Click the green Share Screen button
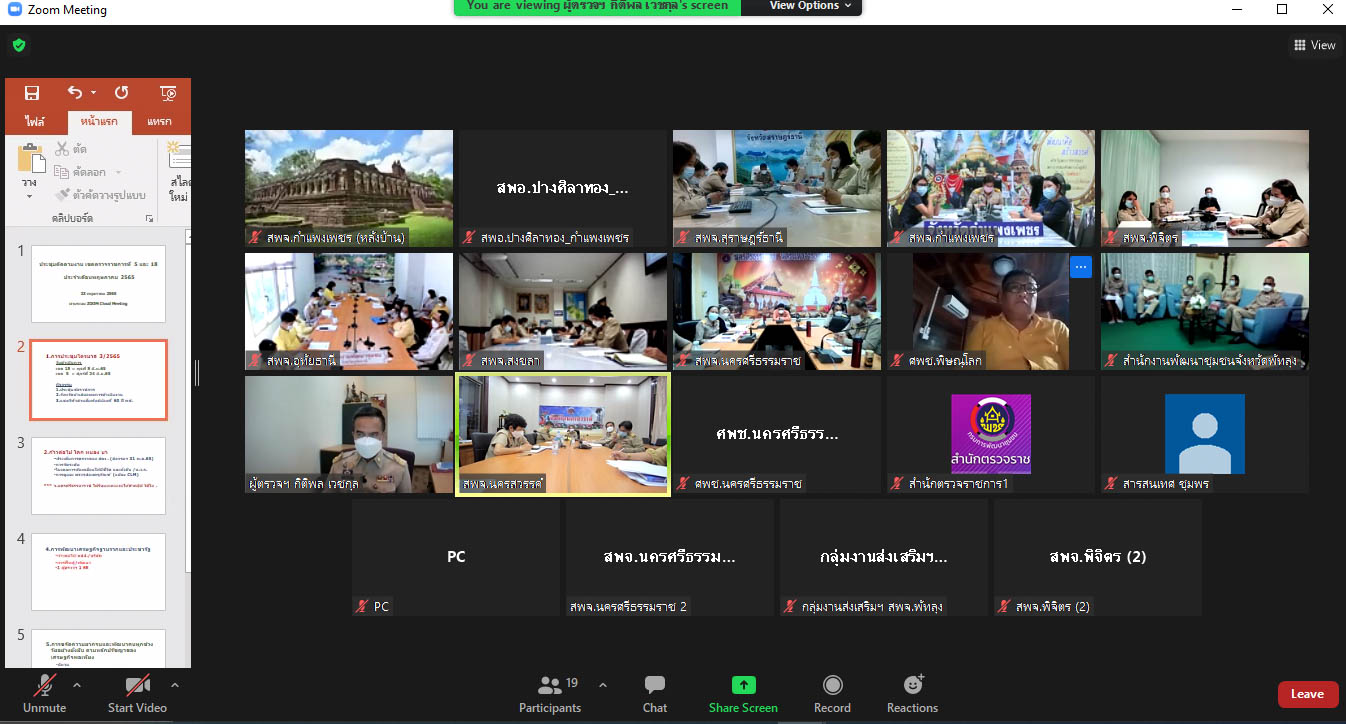 743,693
